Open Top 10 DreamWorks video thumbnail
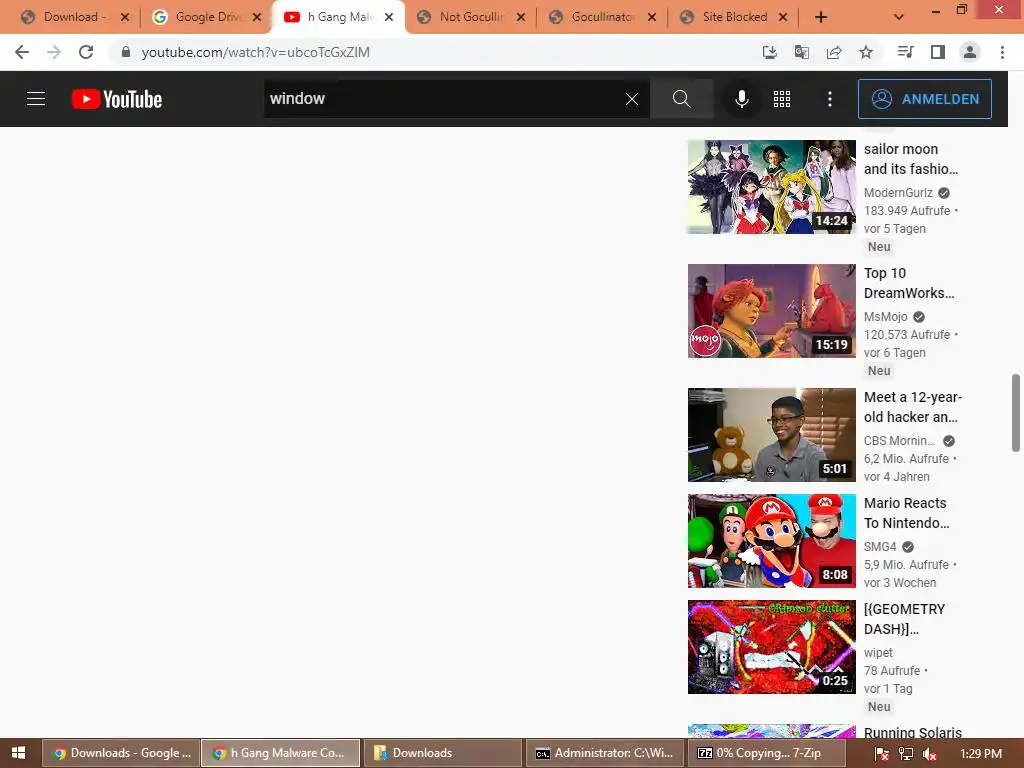Image resolution: width=1024 pixels, height=768 pixels. [x=771, y=311]
